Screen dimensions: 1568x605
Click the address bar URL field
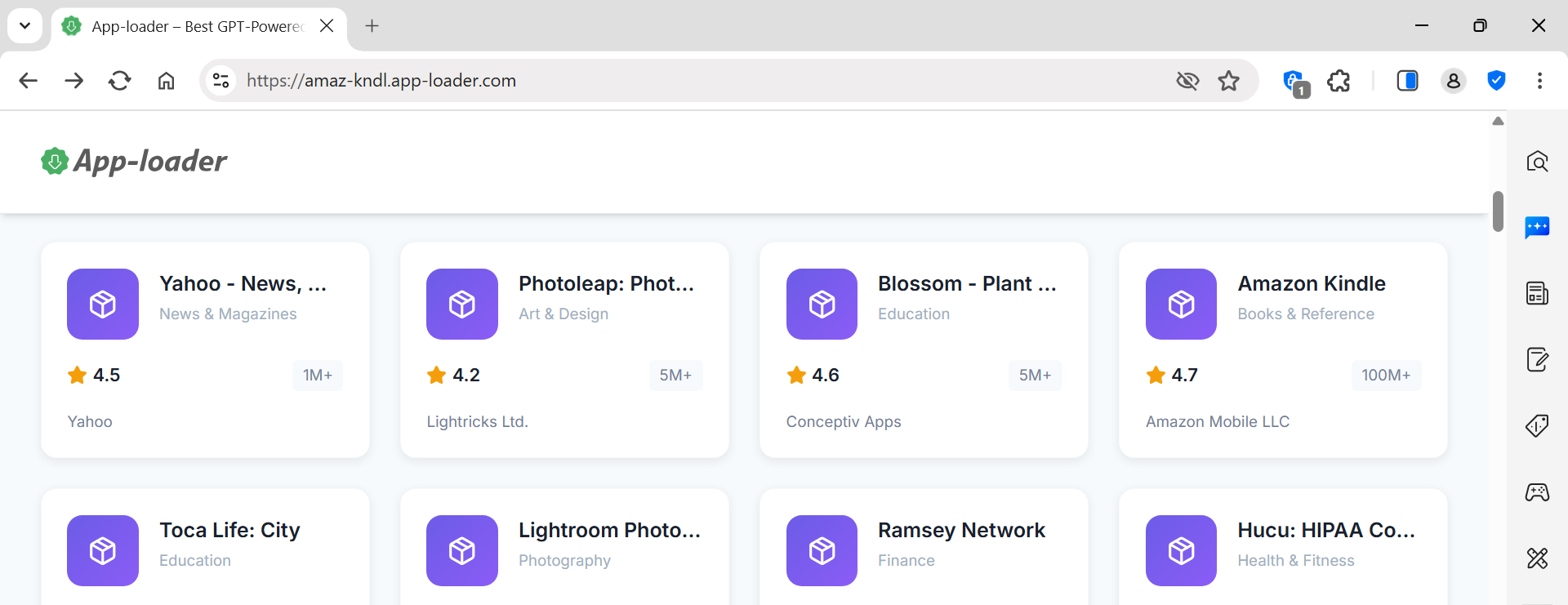653,81
